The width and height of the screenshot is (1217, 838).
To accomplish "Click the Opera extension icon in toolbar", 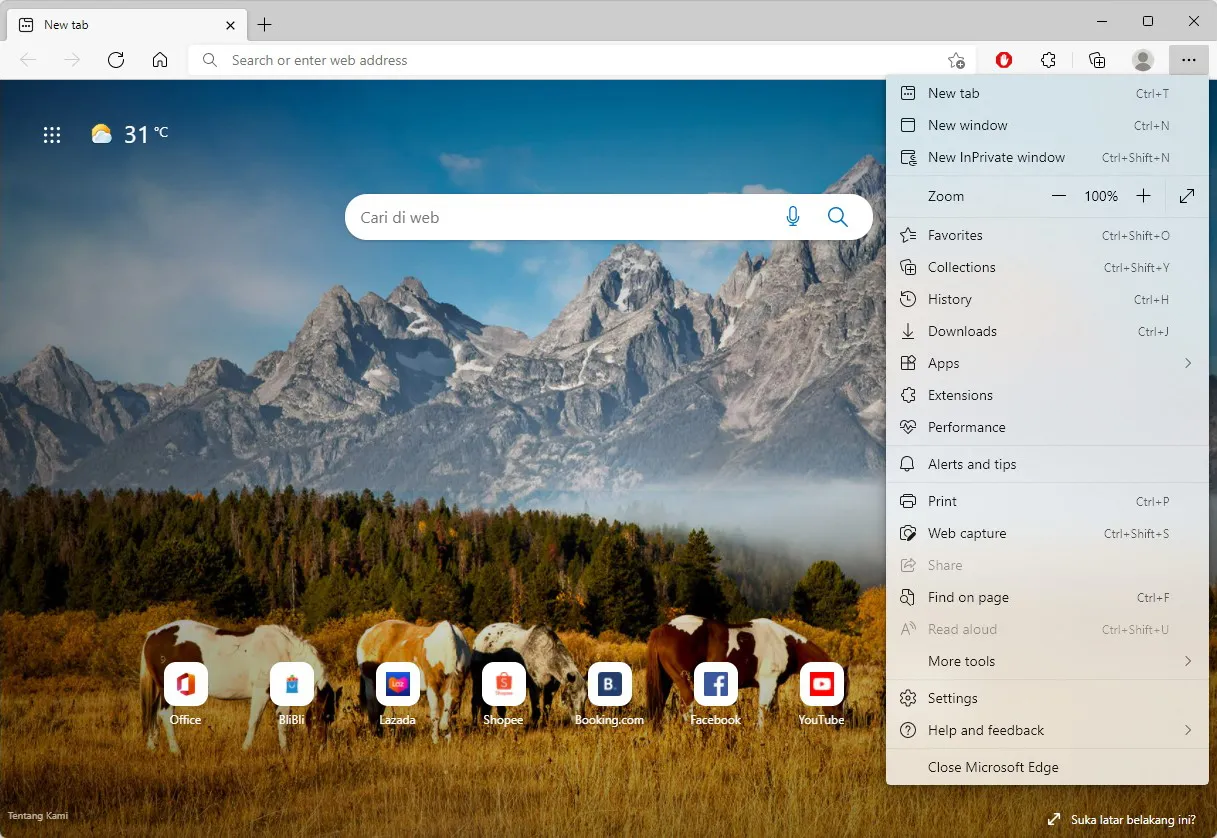I will click(x=1004, y=60).
